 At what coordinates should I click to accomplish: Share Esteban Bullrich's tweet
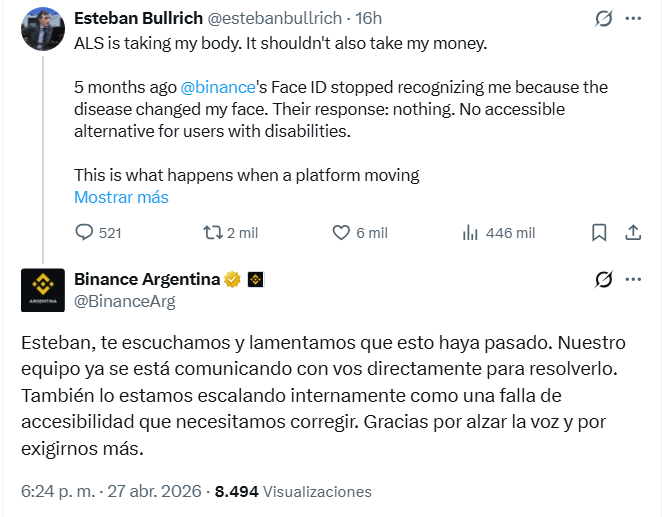coord(632,233)
